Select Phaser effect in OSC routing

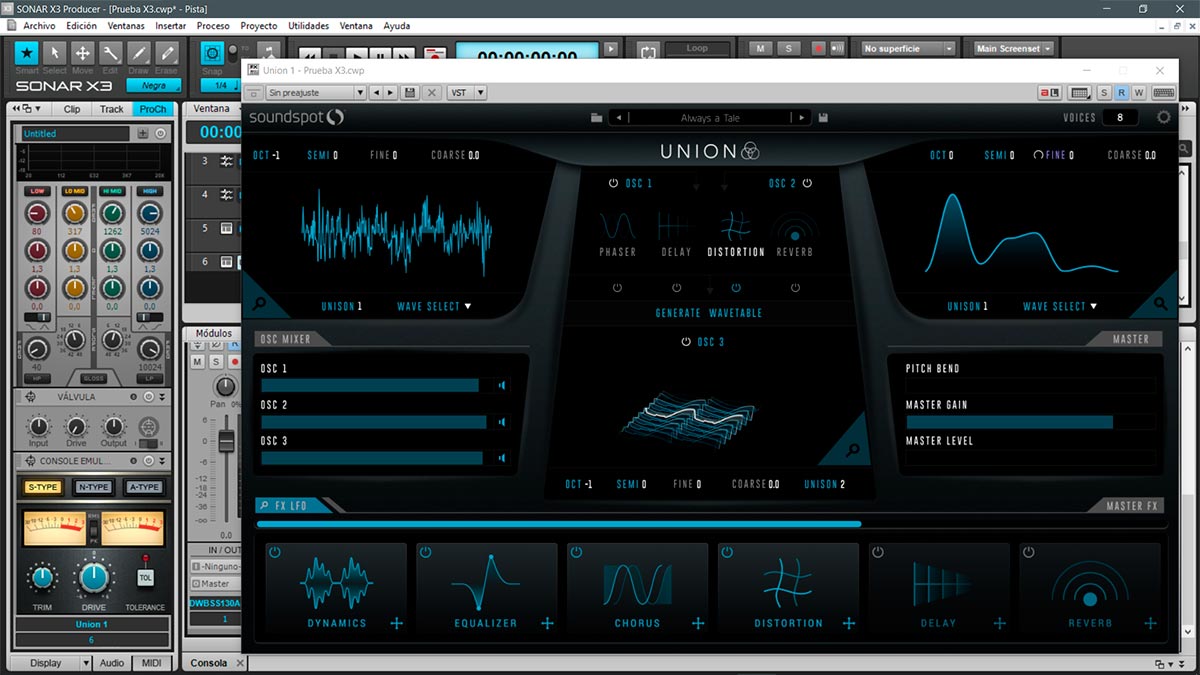[618, 234]
